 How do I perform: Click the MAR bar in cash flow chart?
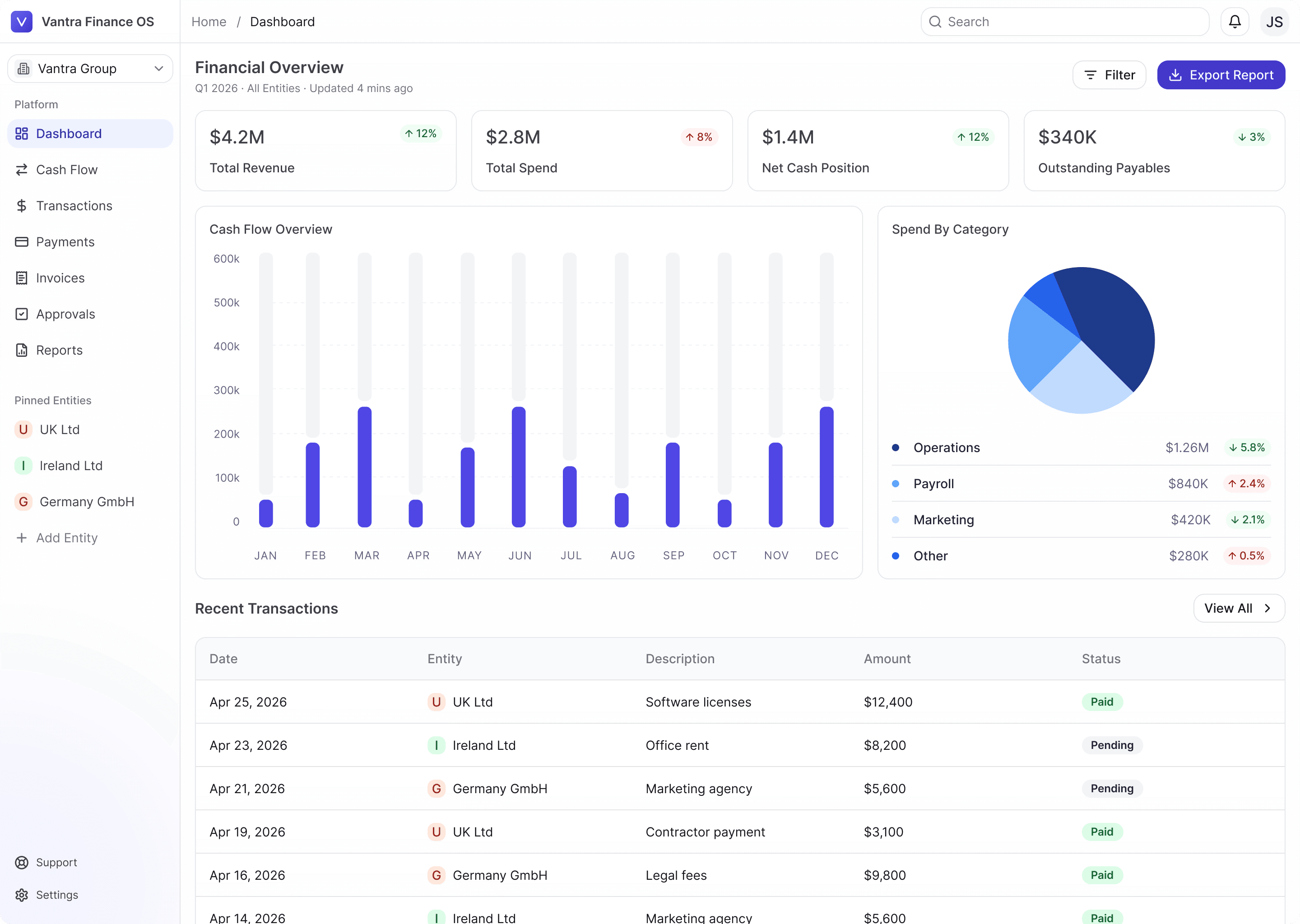[365, 467]
